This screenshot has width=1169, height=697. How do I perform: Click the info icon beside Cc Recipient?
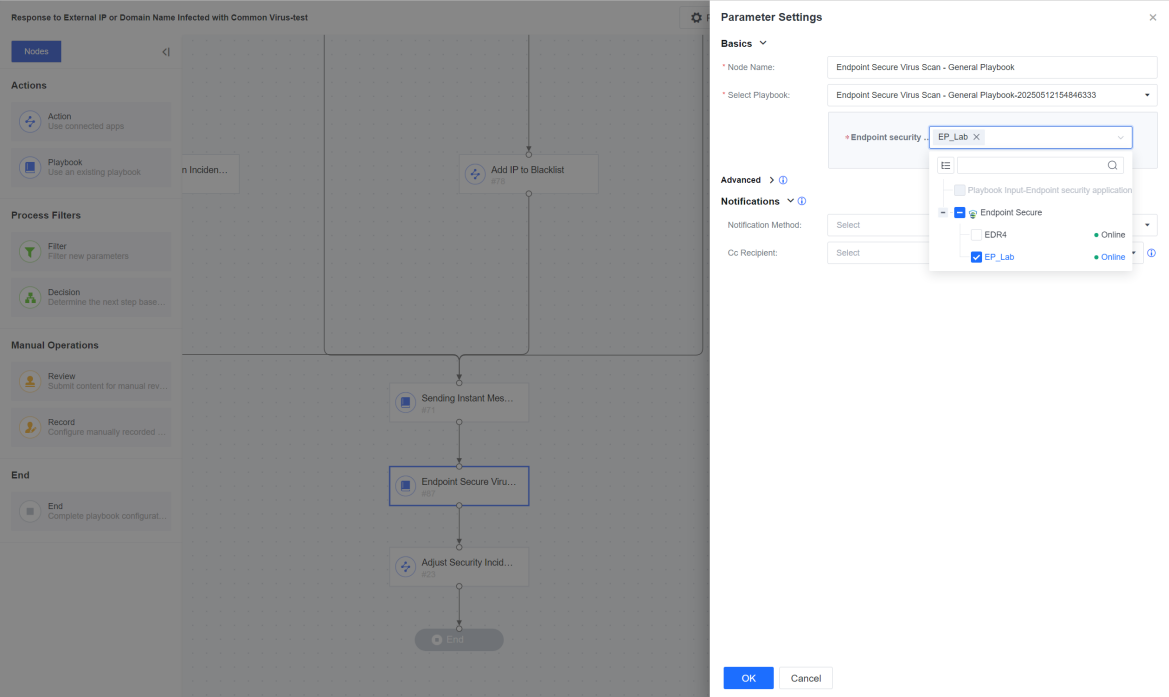coord(1151,253)
